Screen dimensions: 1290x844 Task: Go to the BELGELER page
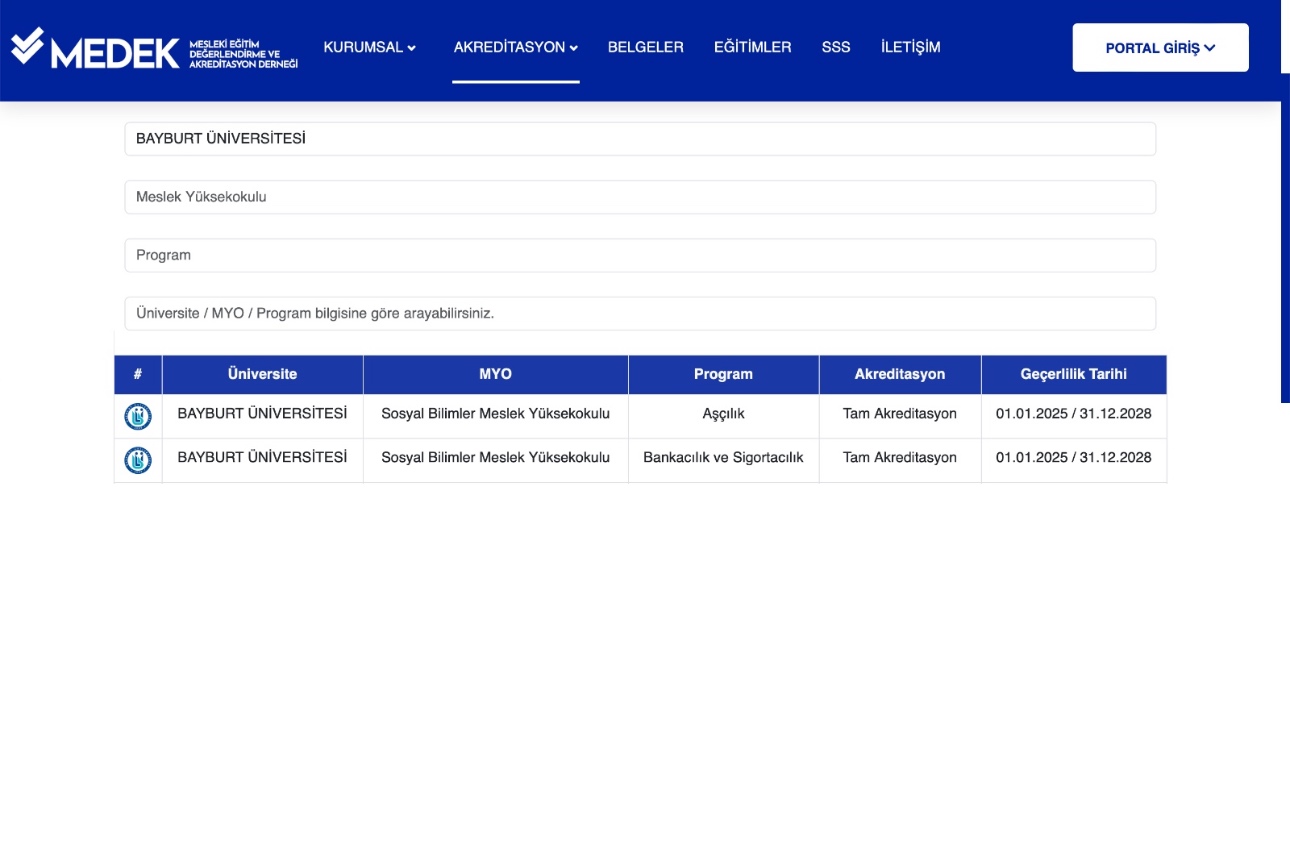click(x=645, y=47)
